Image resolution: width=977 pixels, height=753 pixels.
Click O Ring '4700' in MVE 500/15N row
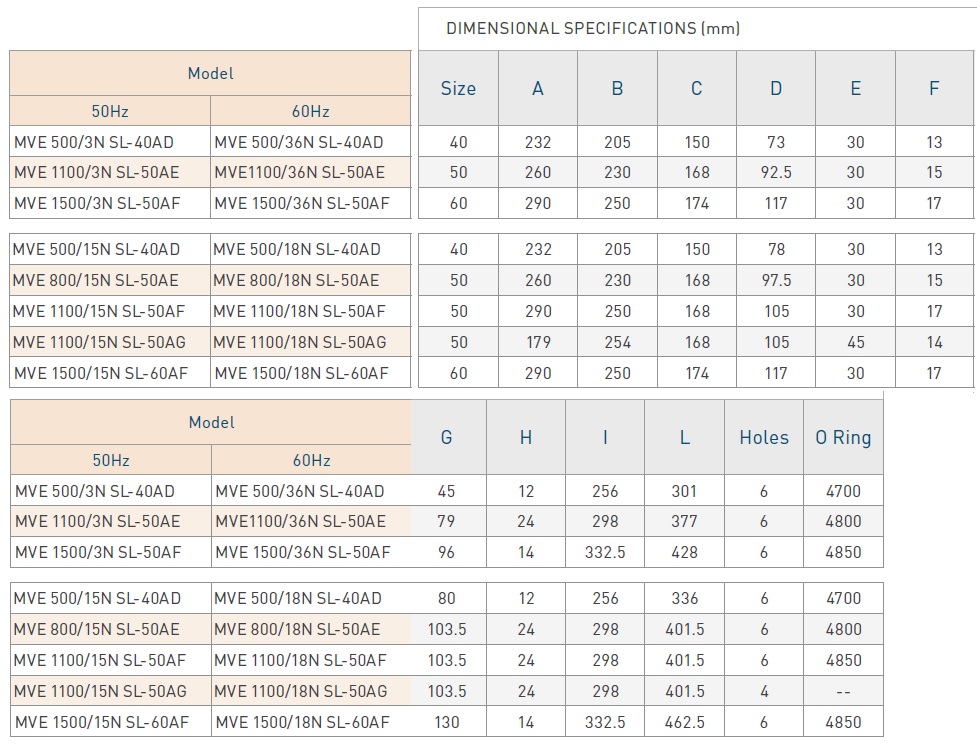[844, 598]
